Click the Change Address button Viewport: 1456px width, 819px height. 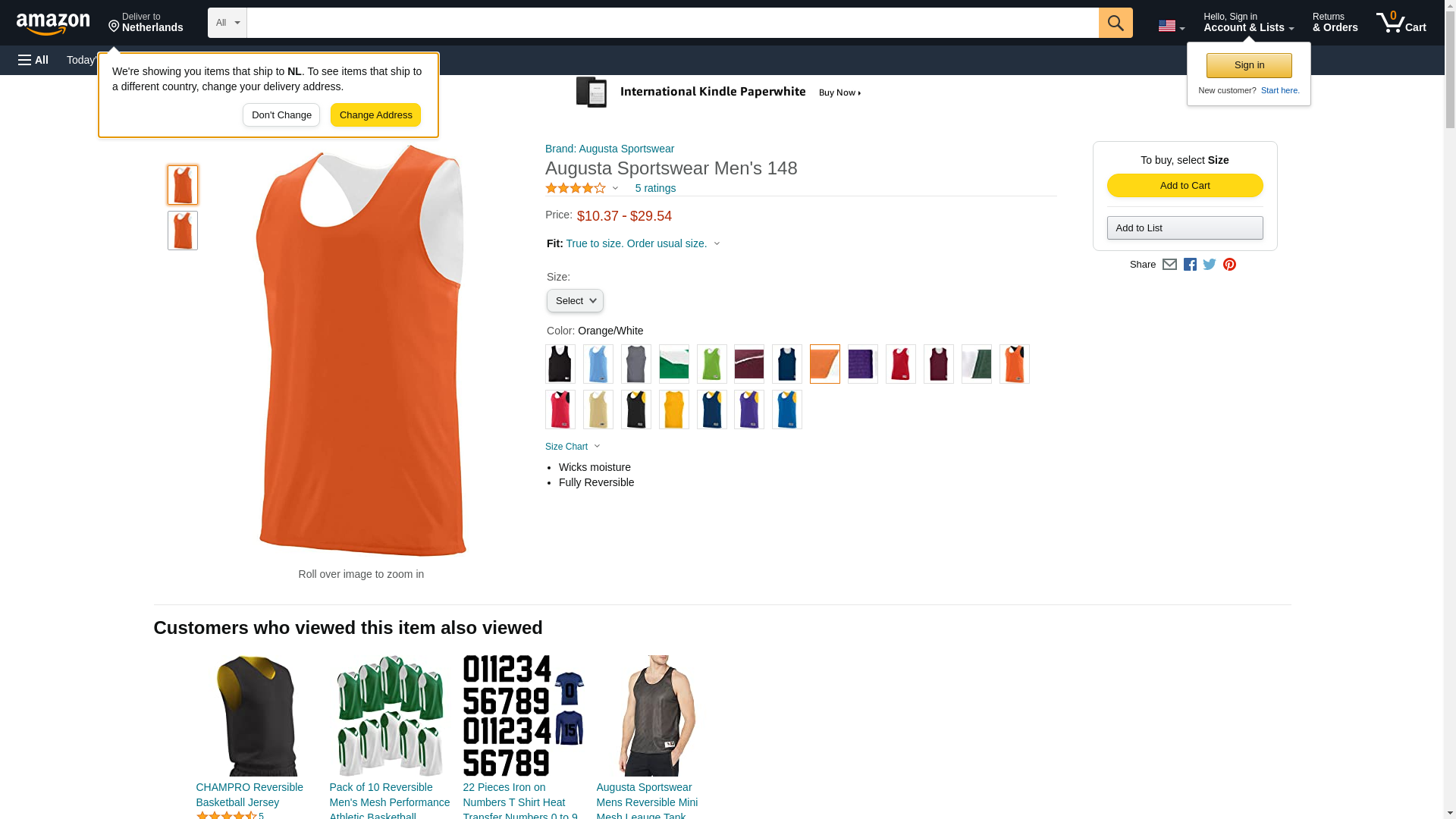pos(375,115)
